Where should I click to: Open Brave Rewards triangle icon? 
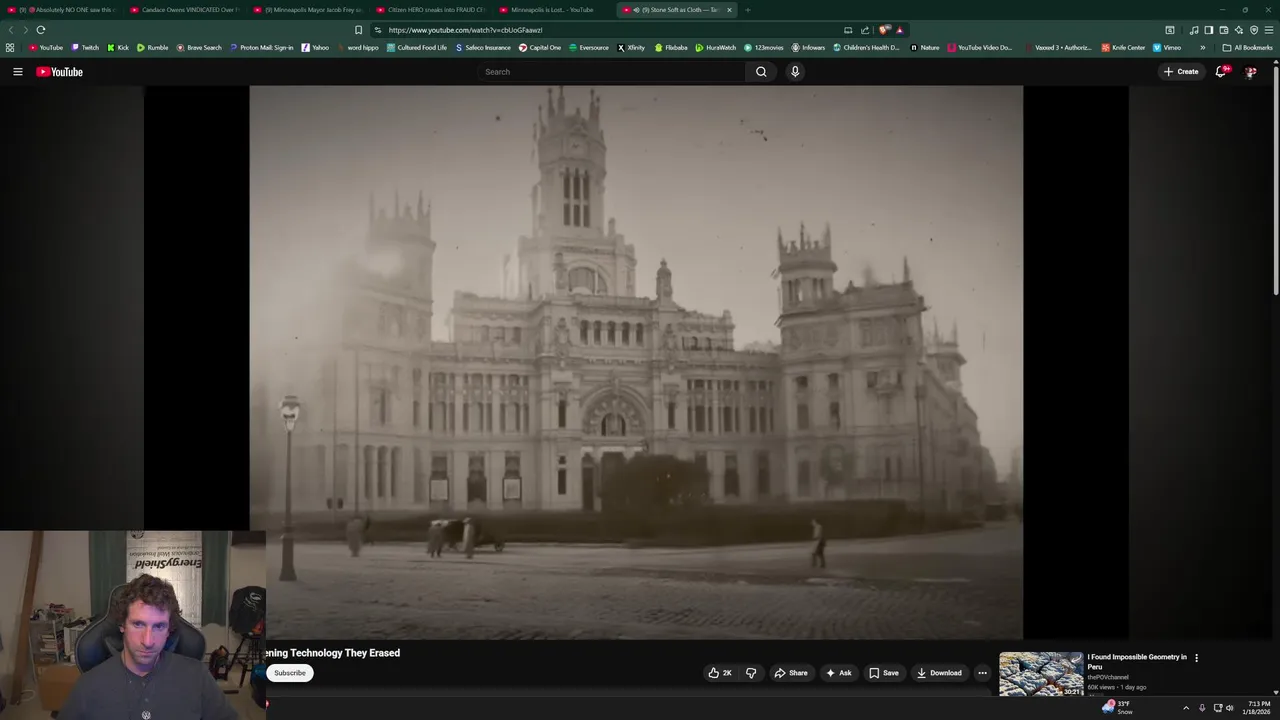(899, 30)
